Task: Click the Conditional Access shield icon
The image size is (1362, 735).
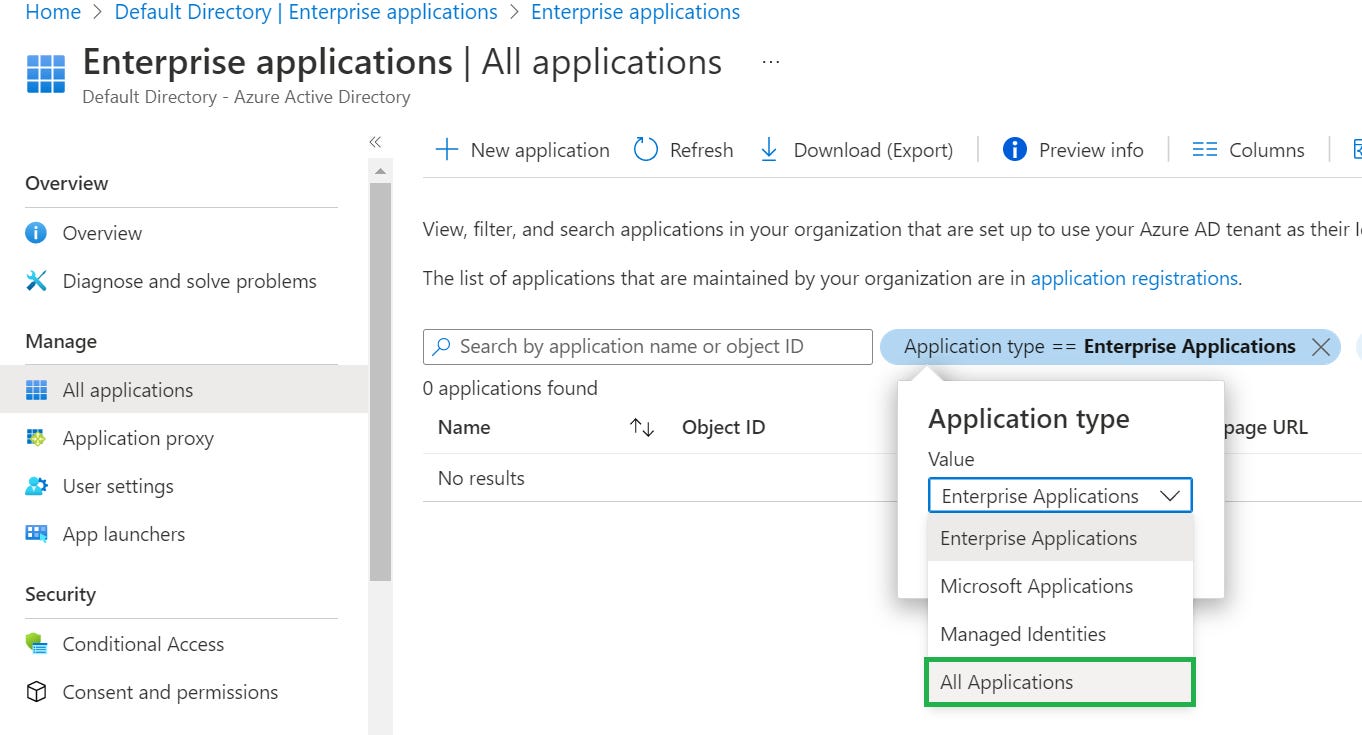Action: [36, 644]
